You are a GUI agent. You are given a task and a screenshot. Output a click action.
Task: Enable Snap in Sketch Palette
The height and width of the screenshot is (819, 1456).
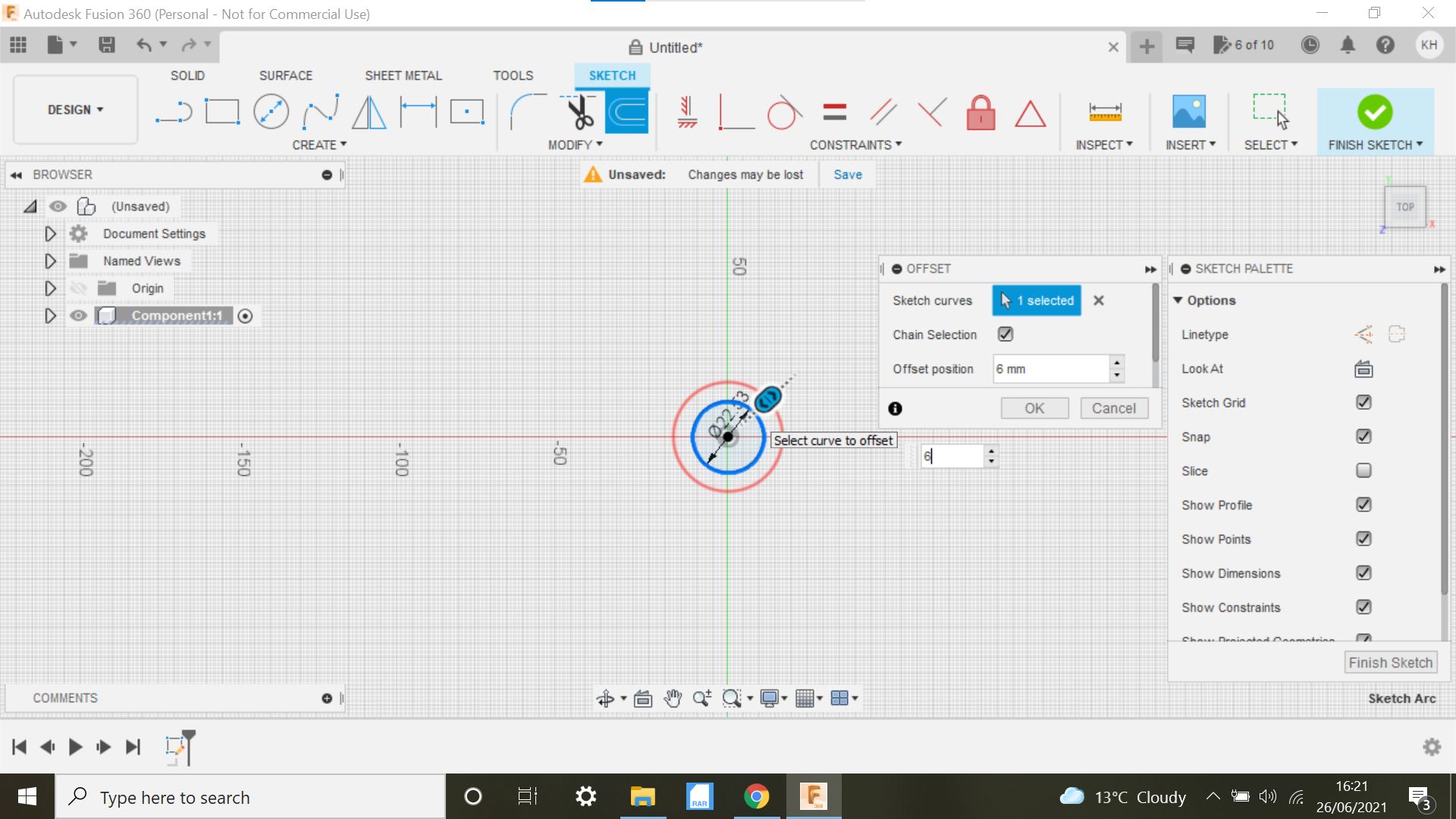point(1364,436)
